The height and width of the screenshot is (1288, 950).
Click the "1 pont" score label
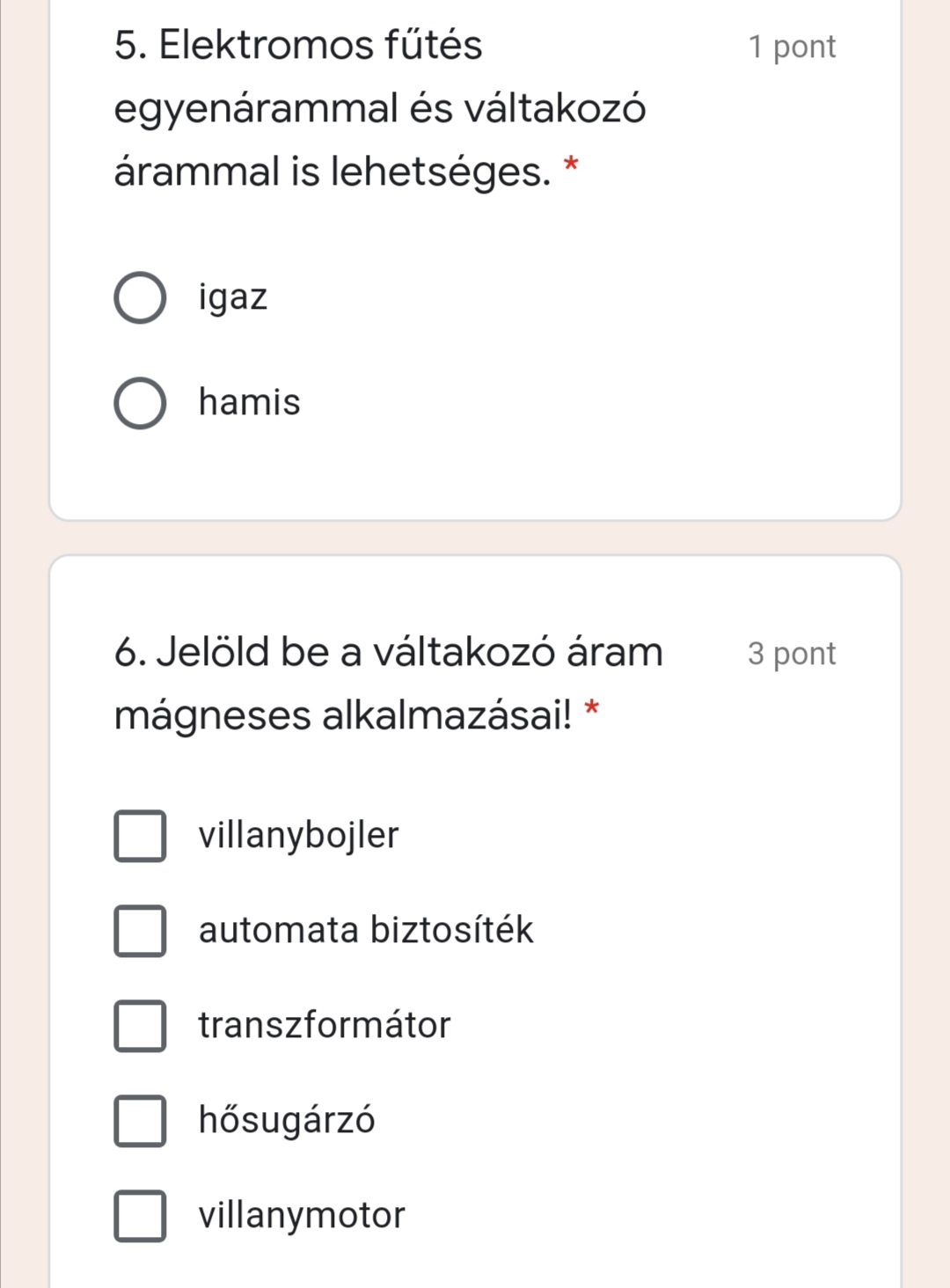click(792, 47)
